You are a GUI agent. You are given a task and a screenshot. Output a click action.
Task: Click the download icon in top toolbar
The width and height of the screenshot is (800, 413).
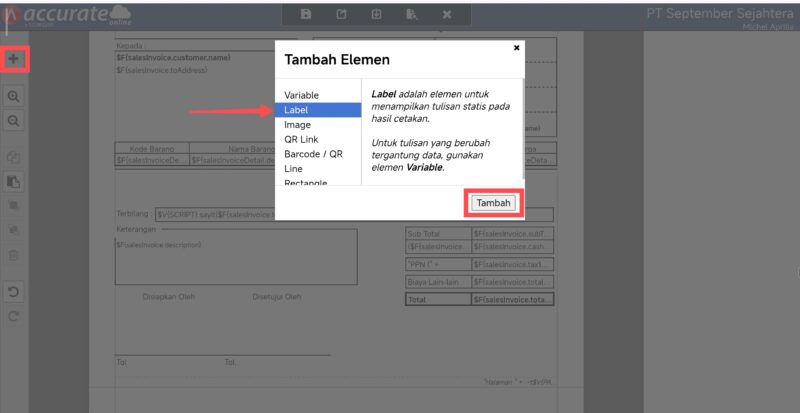click(x=376, y=14)
